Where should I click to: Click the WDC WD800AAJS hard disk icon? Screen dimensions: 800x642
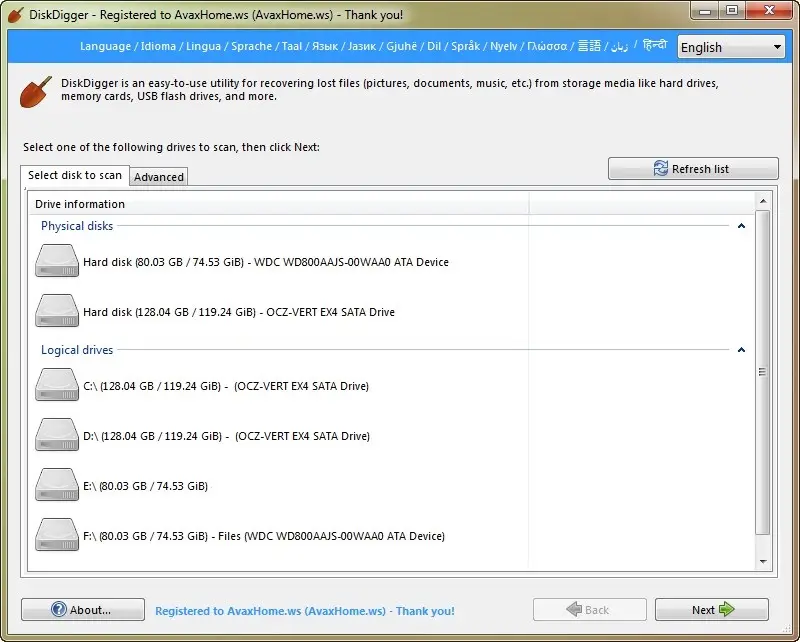click(57, 260)
